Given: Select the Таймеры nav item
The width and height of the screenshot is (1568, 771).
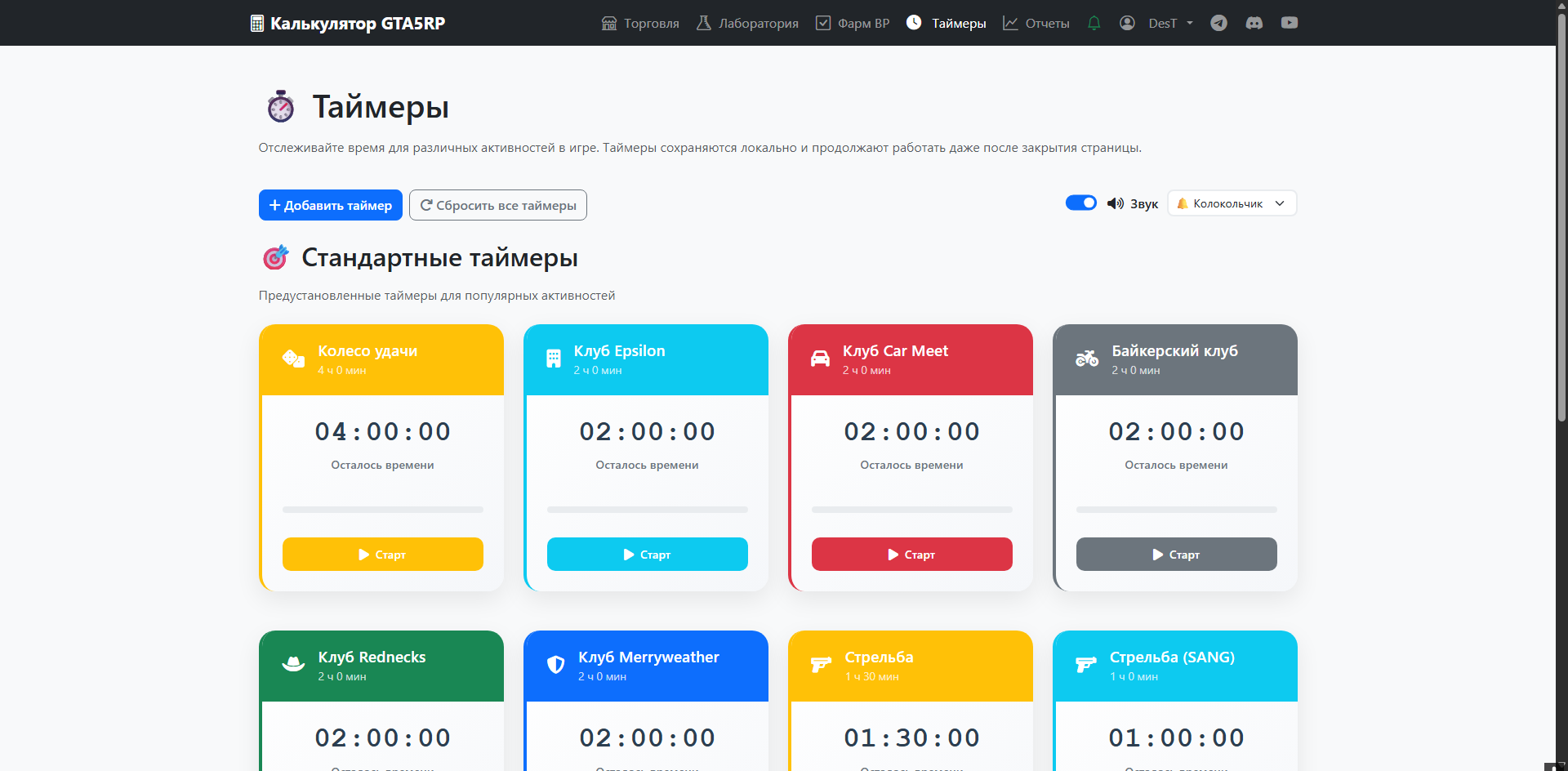Looking at the screenshot, I should pyautogui.click(x=947, y=23).
